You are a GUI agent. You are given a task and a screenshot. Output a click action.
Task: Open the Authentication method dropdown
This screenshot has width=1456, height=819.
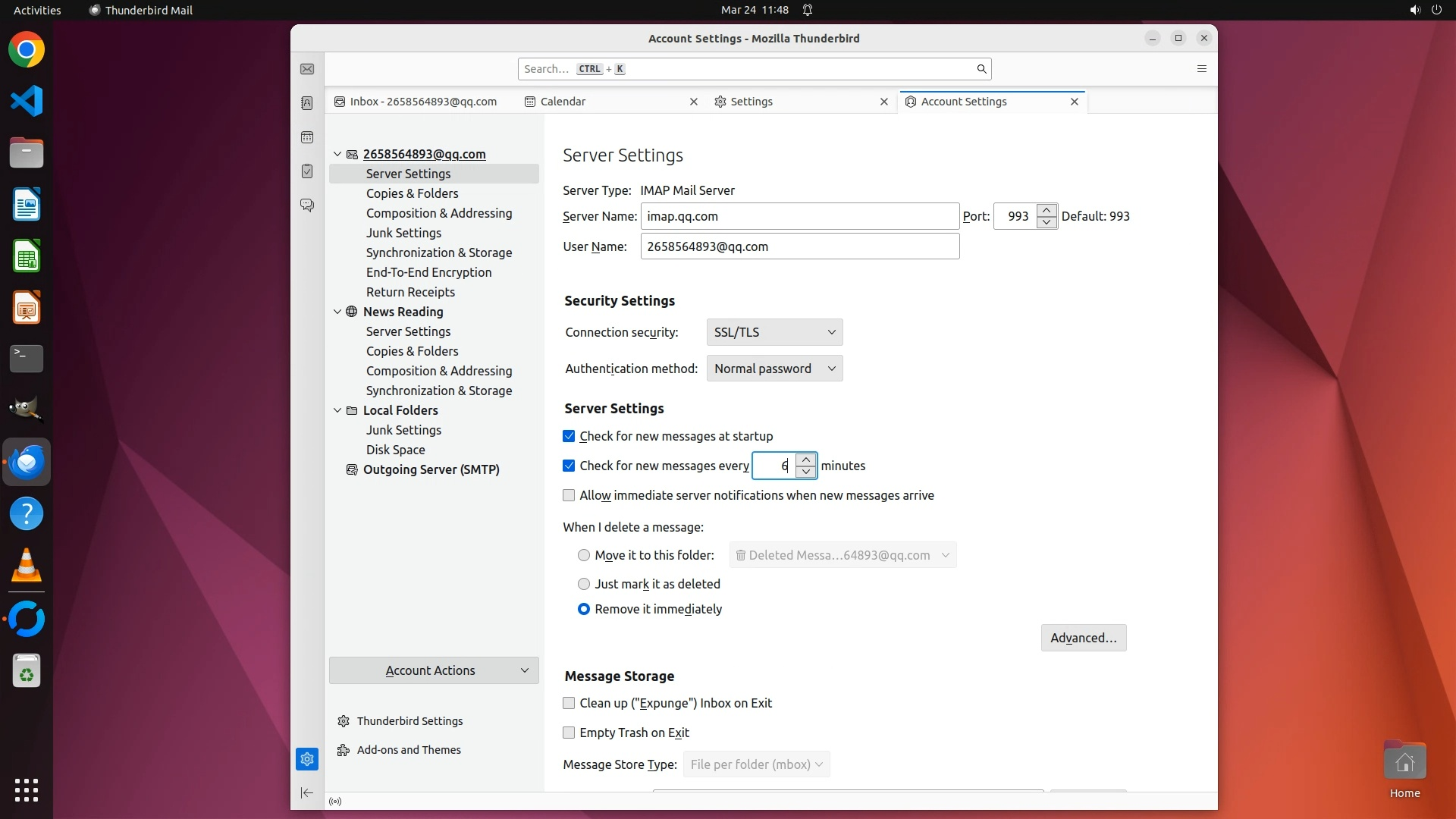point(774,369)
